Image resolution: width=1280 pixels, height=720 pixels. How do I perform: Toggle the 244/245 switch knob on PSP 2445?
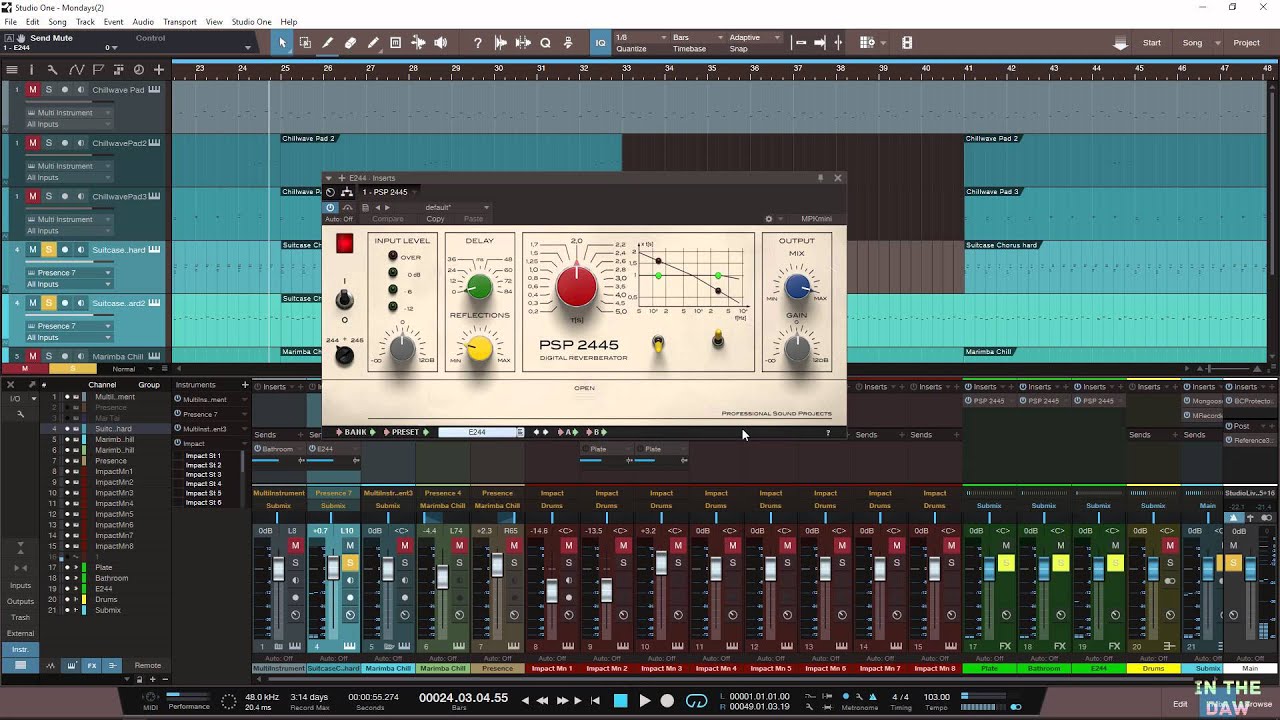(344, 355)
